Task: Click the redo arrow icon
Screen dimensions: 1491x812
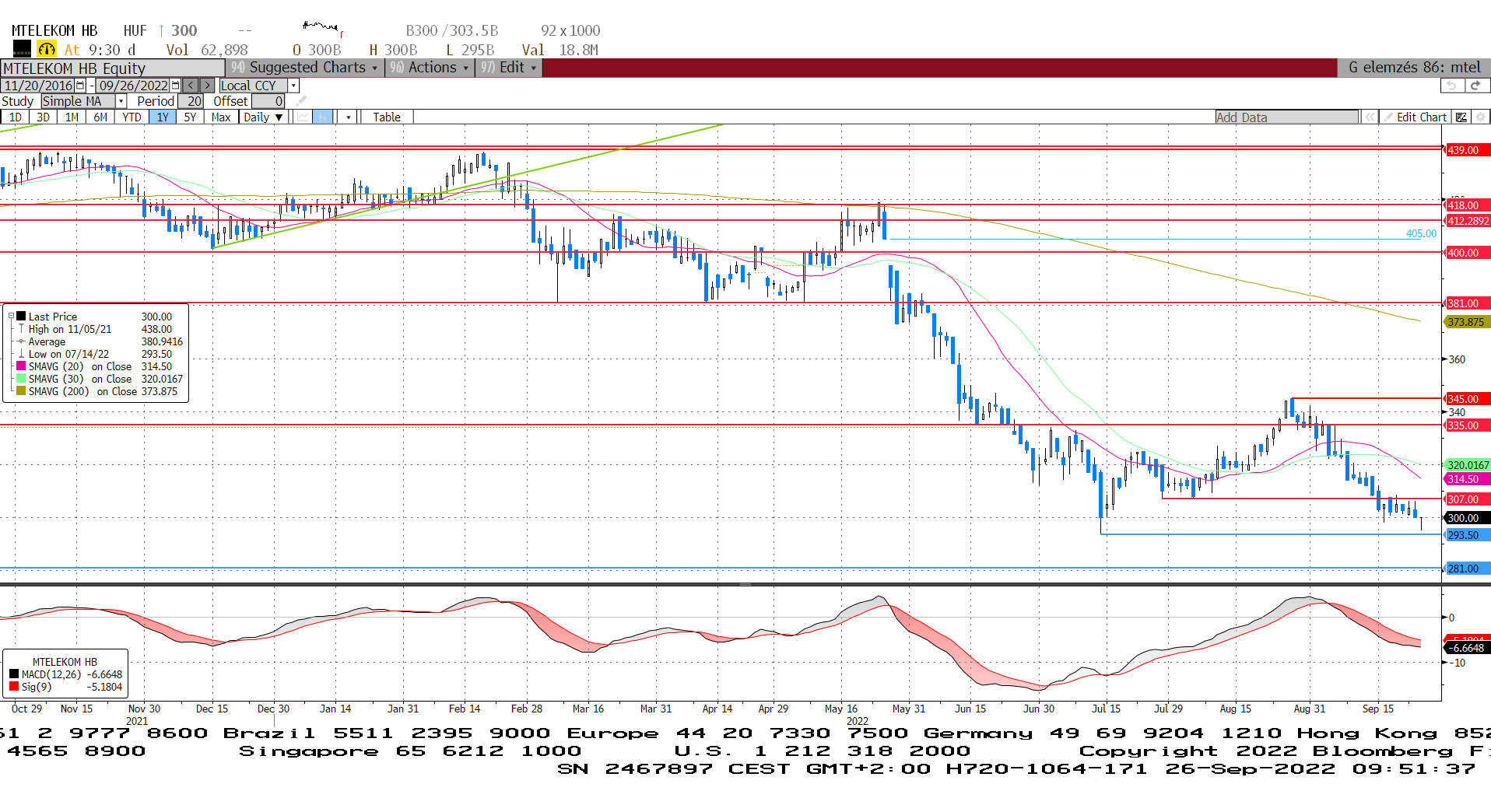Action: tap(1475, 86)
